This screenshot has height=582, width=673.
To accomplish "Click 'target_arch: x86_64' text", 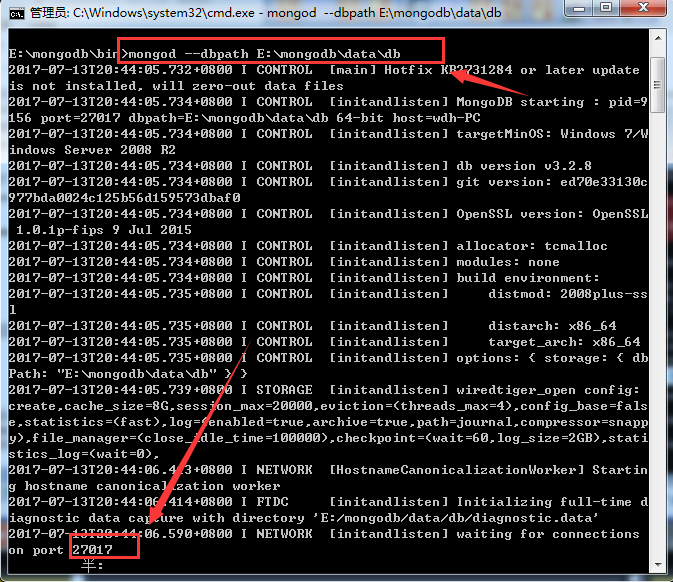I will click(564, 342).
